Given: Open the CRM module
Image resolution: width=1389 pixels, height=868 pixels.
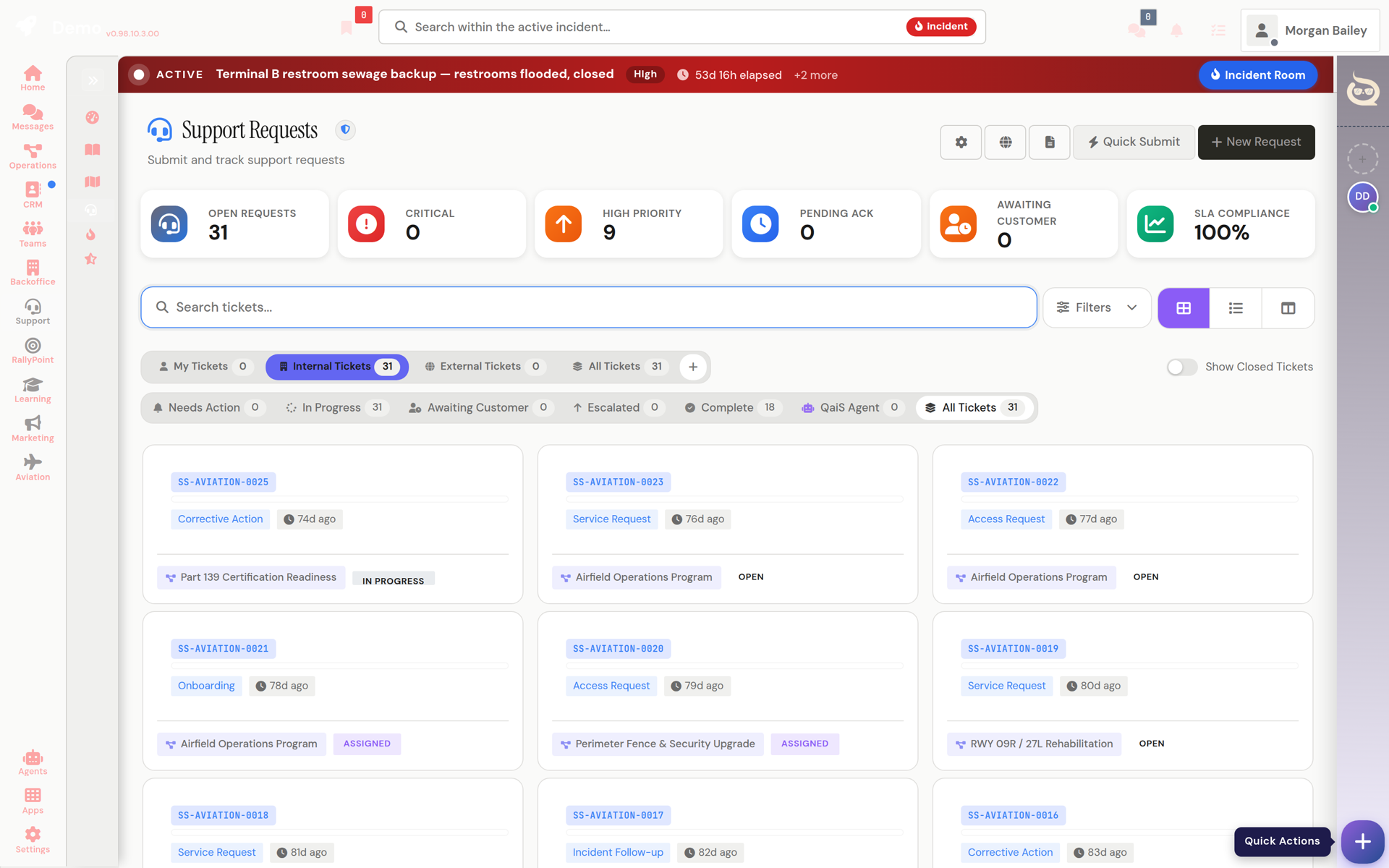Looking at the screenshot, I should (x=33, y=195).
